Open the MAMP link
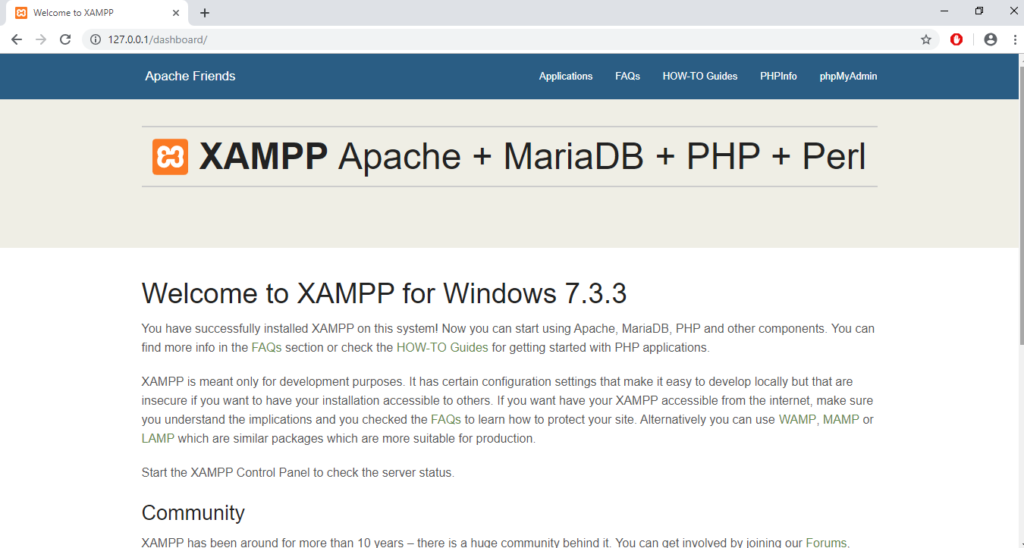This screenshot has height=548, width=1024. pyautogui.click(x=840, y=419)
